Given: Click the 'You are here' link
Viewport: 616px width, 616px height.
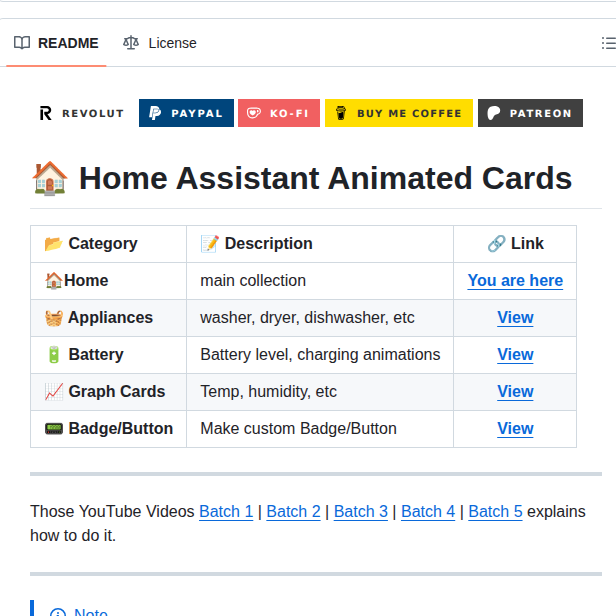Looking at the screenshot, I should click(x=515, y=280).
